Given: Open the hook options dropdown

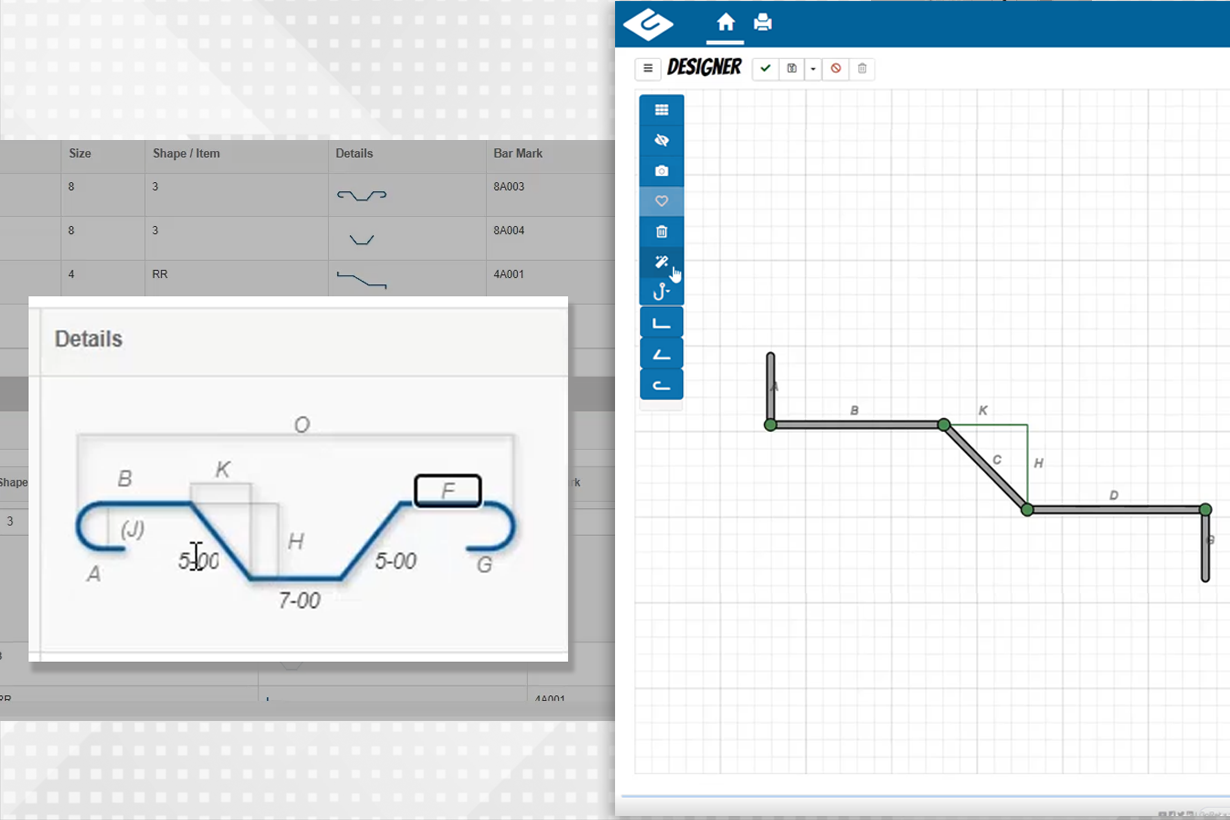Looking at the screenshot, I should [x=661, y=292].
